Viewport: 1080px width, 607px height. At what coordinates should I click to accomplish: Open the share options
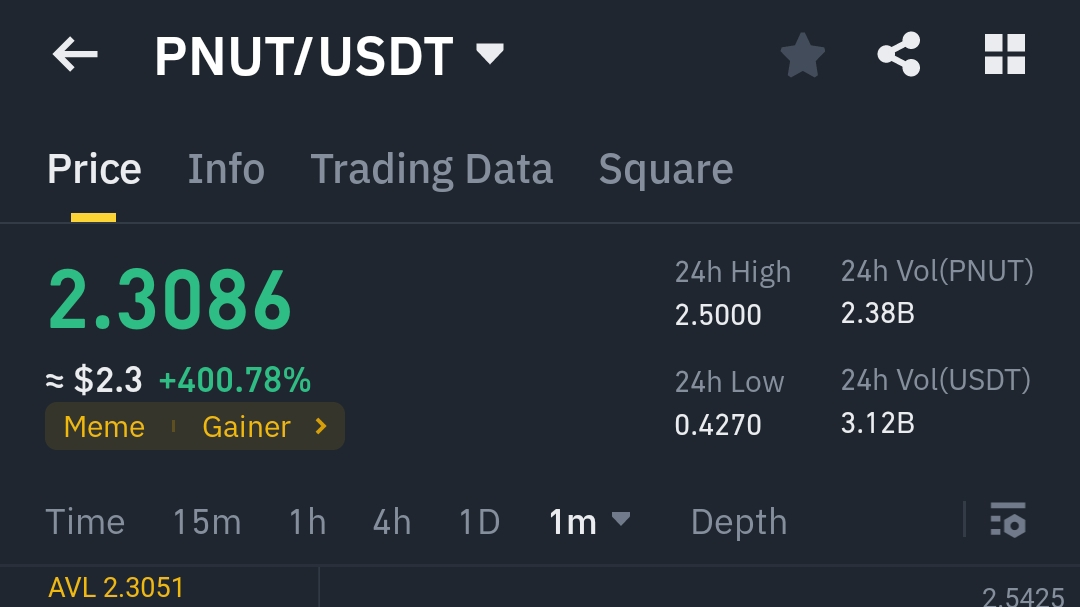(x=898, y=55)
